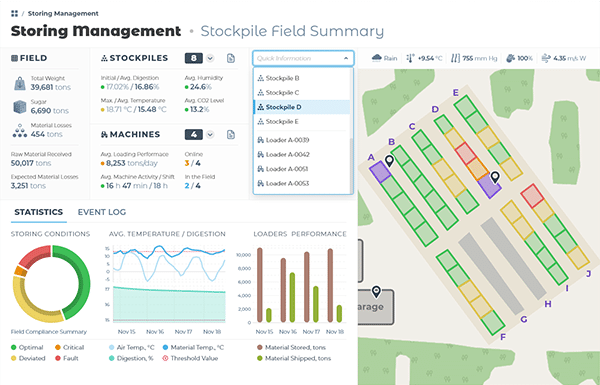Click the Avg. Humidity 24.6% value

point(198,87)
